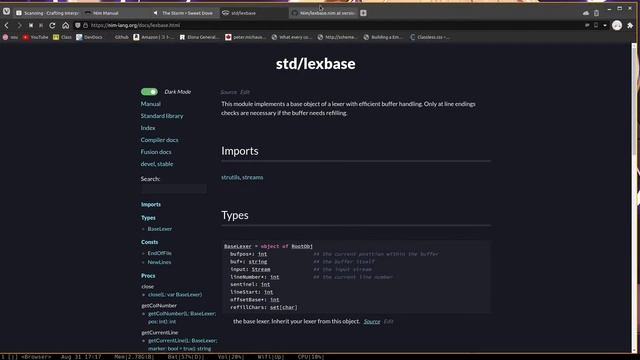Screen dimensions: 640x360
Task: Jump to Consts section in sidebar
Action: [x=149, y=242]
